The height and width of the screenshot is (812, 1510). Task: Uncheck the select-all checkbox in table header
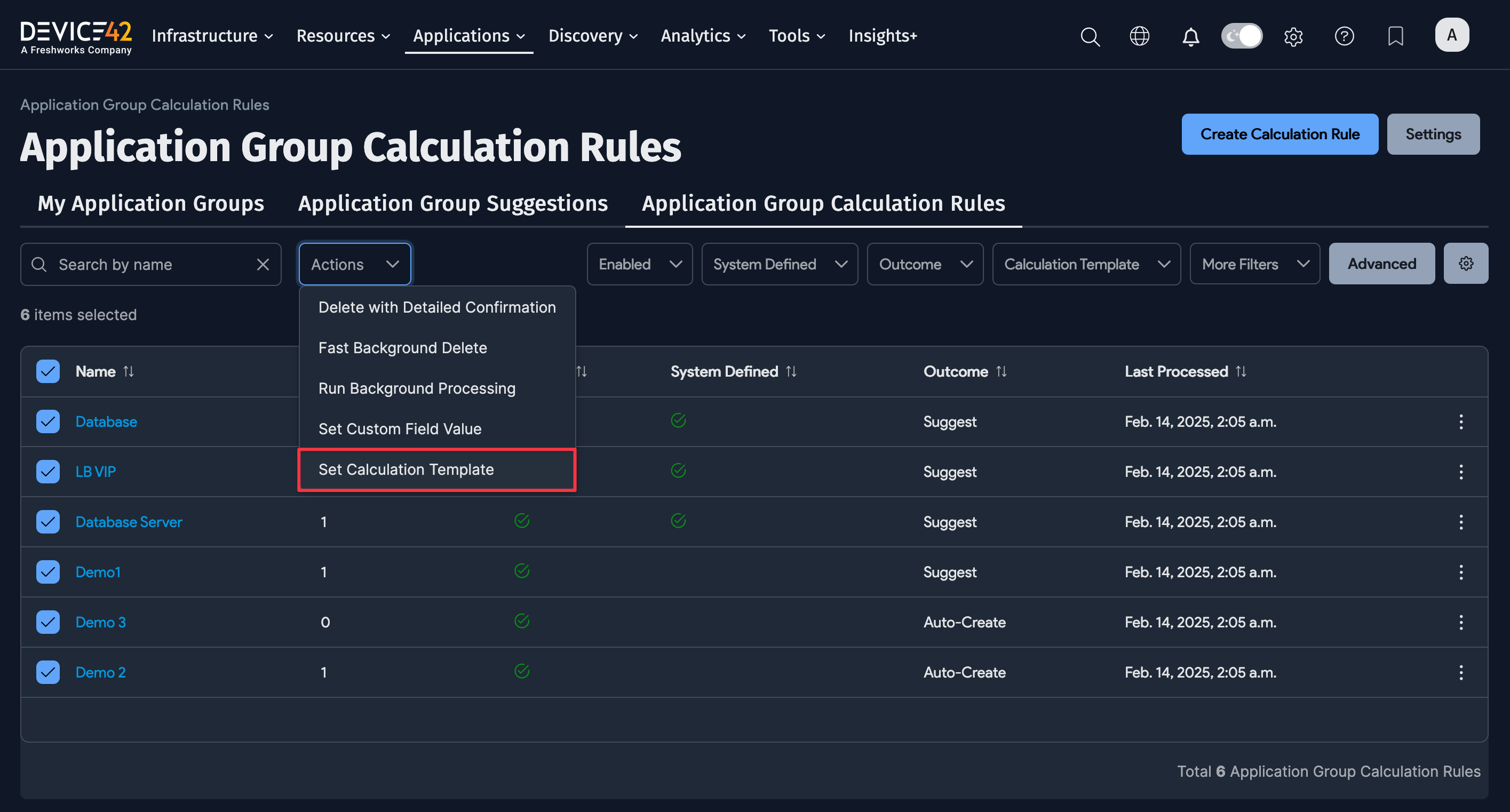click(47, 371)
